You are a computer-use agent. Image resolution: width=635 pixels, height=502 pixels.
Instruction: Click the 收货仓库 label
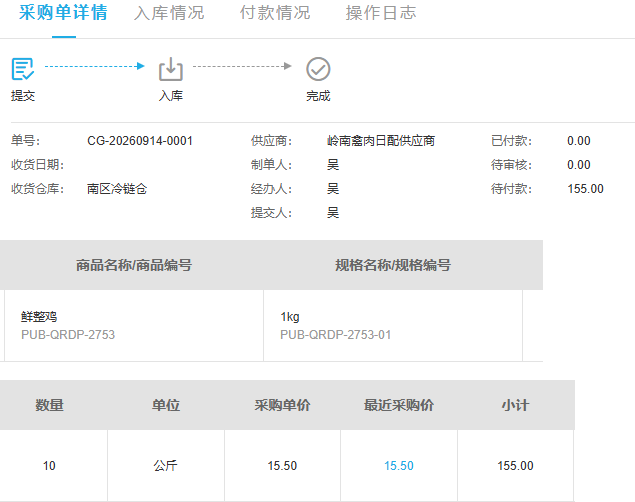coord(37,189)
